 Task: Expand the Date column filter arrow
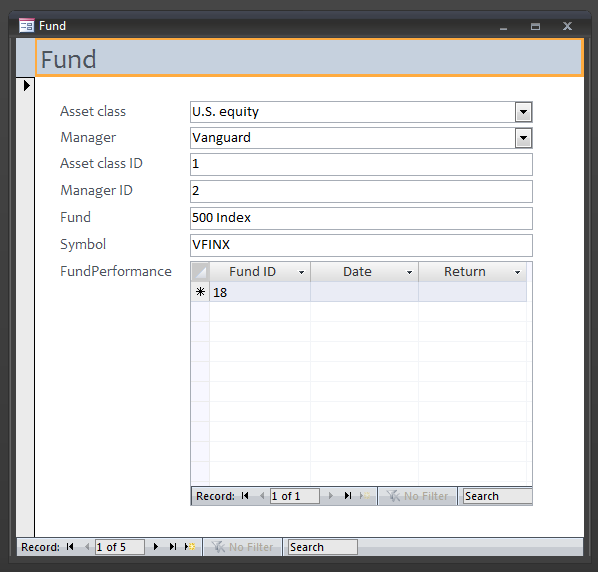click(409, 272)
